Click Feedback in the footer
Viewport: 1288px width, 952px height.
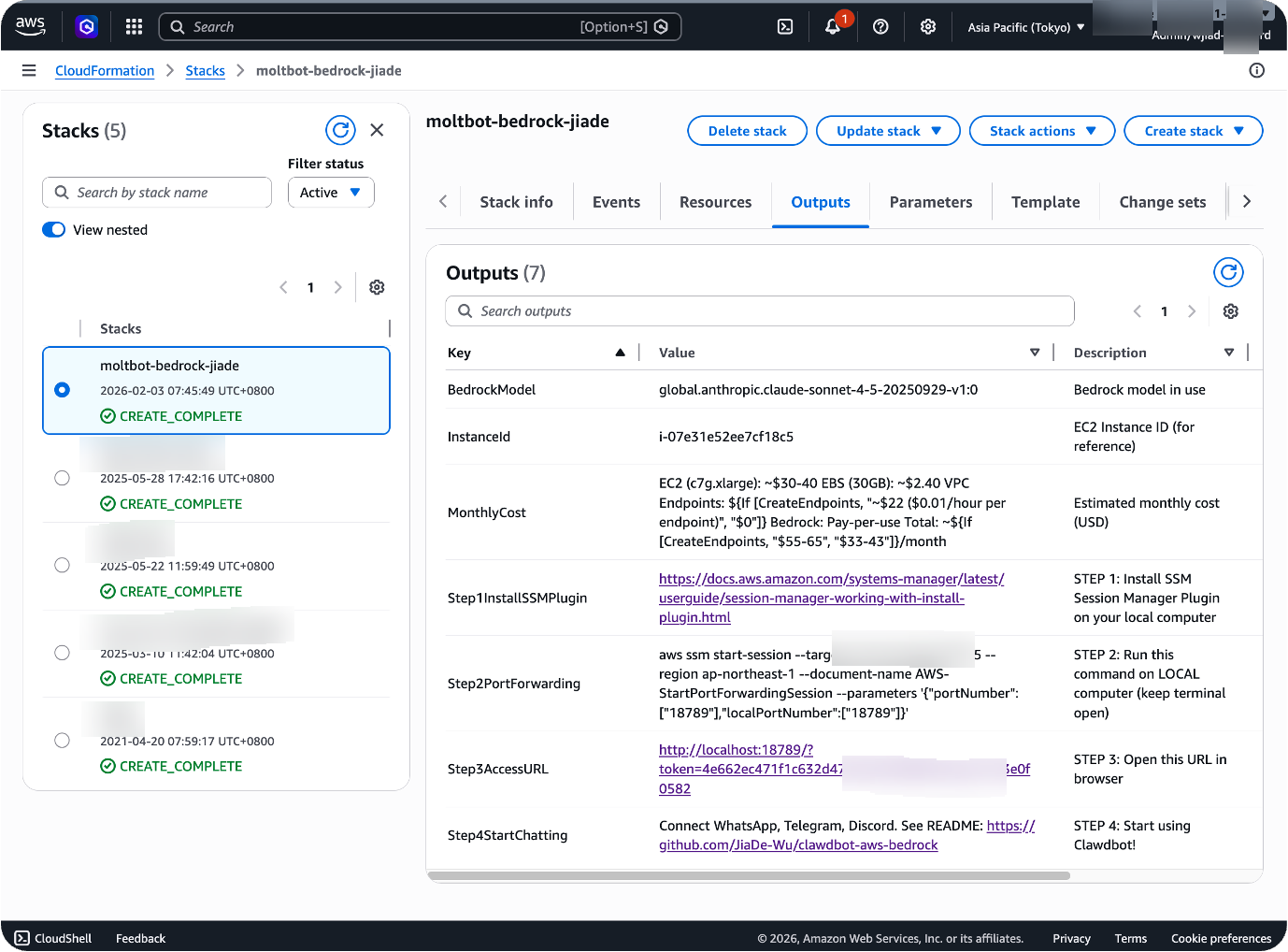(140, 938)
